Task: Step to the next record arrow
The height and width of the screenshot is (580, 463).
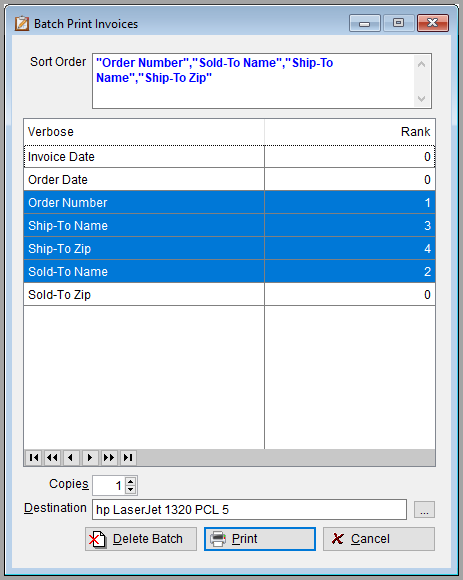Action: 90,458
